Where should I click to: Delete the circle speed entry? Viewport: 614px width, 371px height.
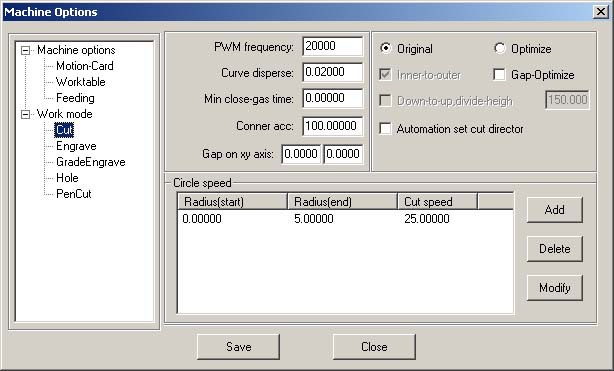point(554,249)
